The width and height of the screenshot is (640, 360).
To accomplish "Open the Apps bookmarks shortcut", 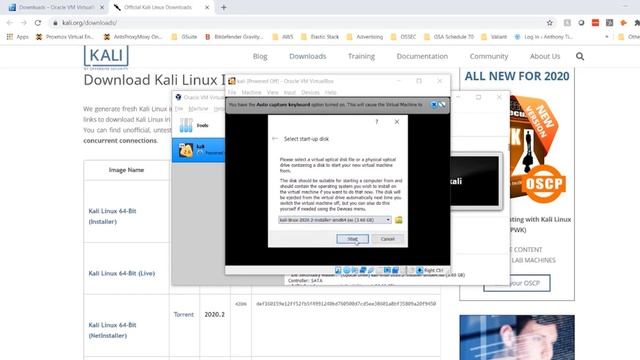I will pyautogui.click(x=18, y=37).
